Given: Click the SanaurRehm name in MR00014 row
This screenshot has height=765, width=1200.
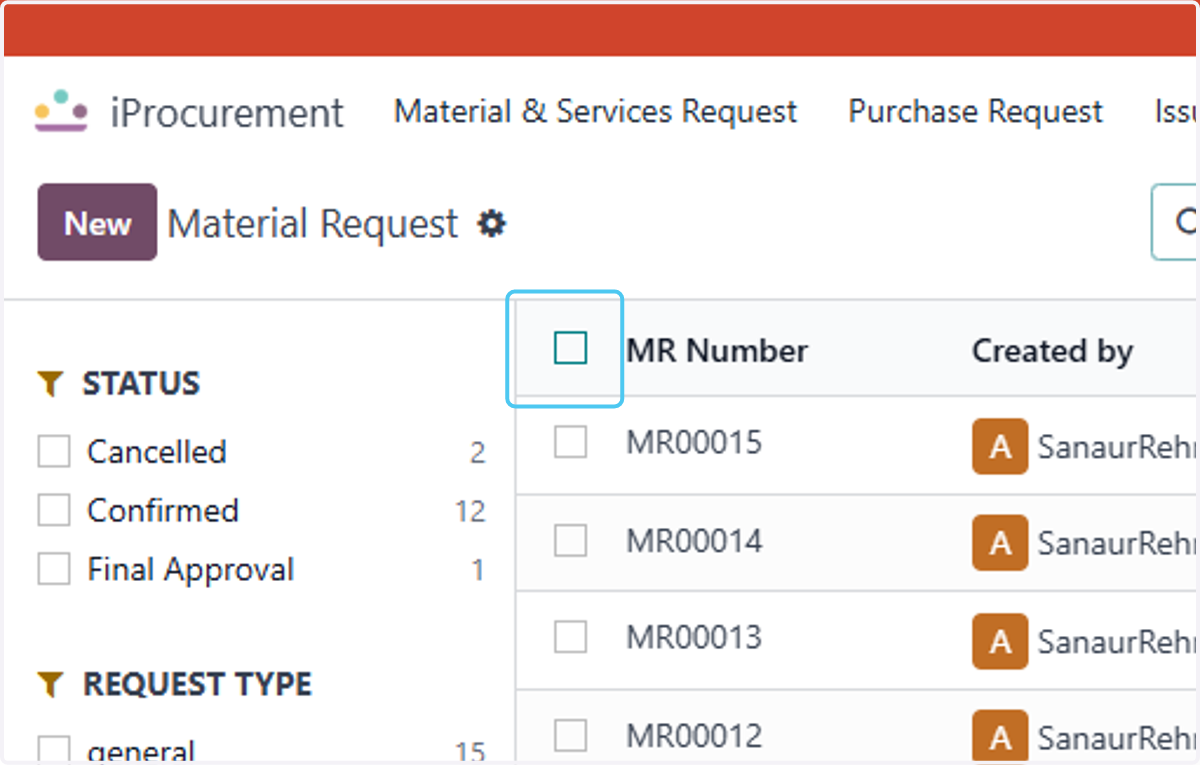Looking at the screenshot, I should 1118,543.
